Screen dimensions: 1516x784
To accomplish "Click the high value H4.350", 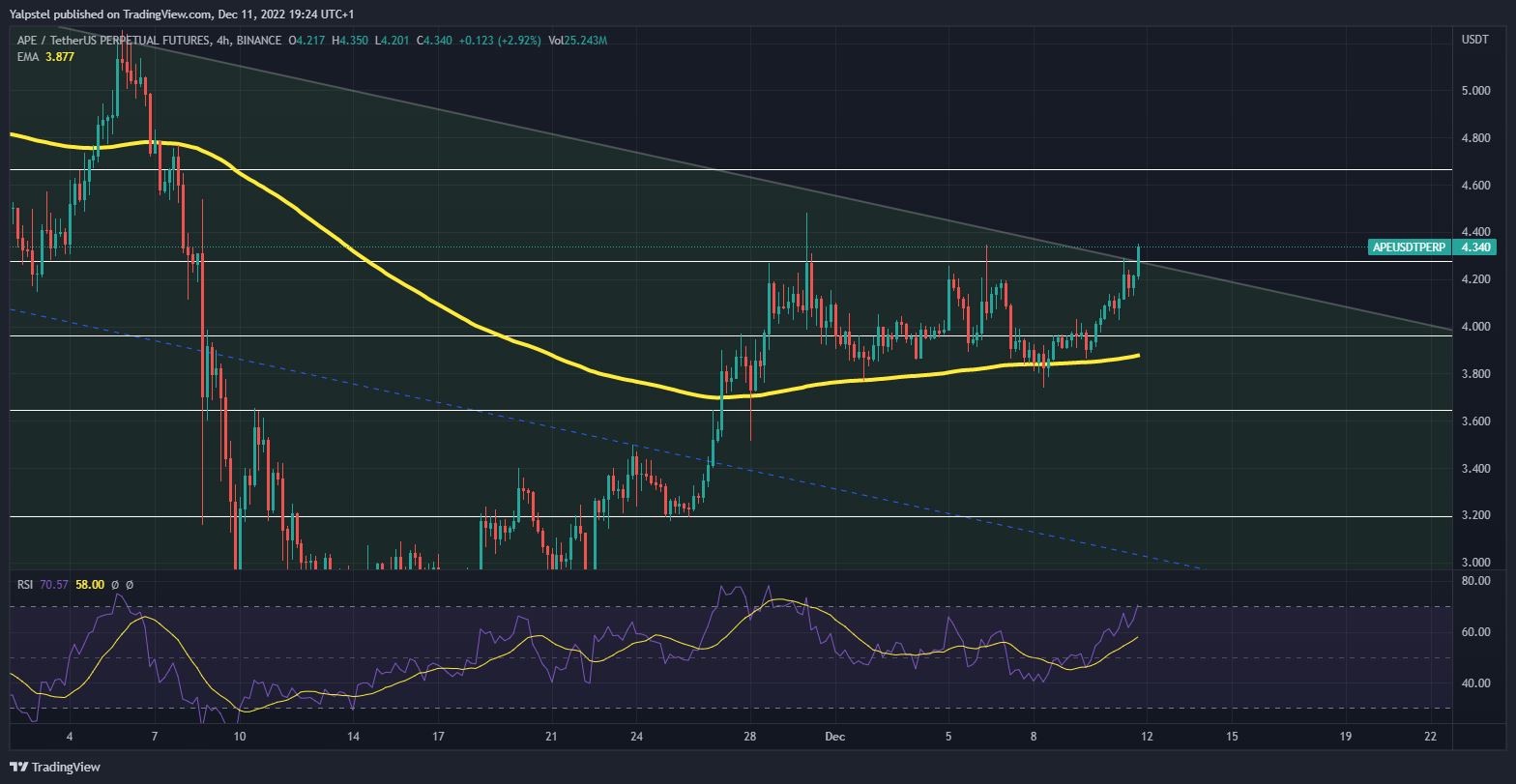I will 351,41.
